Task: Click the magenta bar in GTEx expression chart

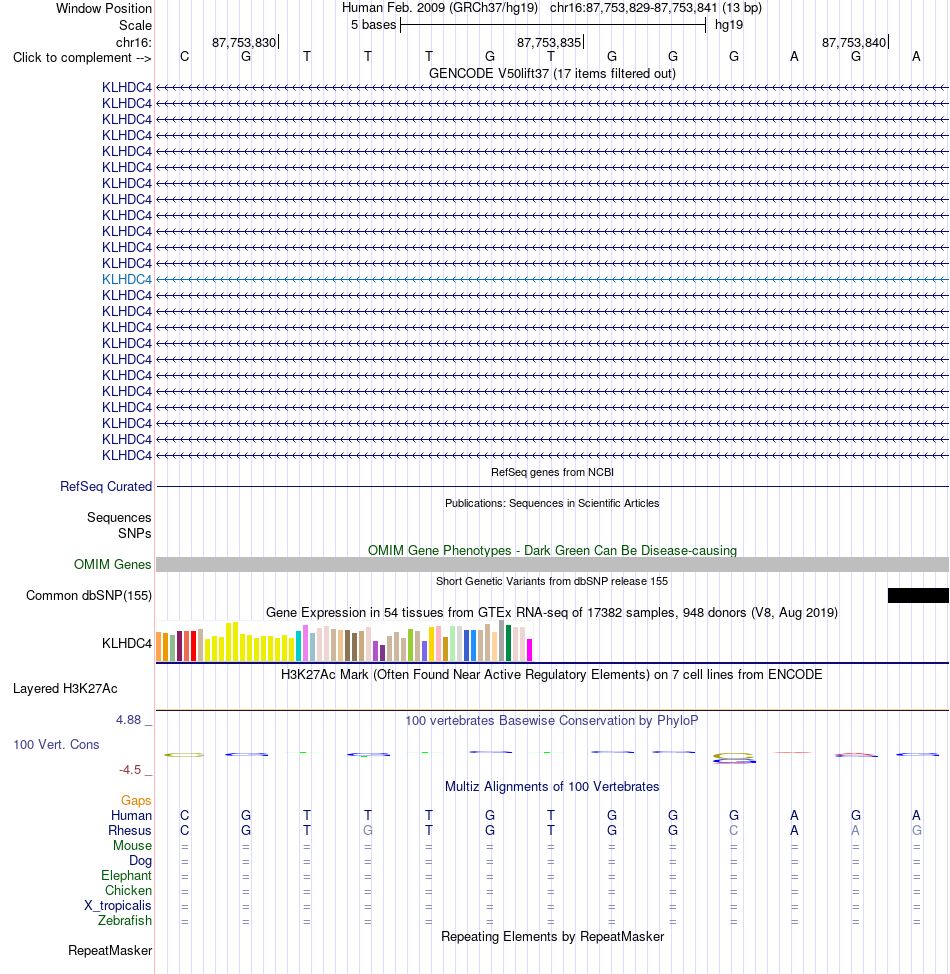Action: click(x=529, y=650)
